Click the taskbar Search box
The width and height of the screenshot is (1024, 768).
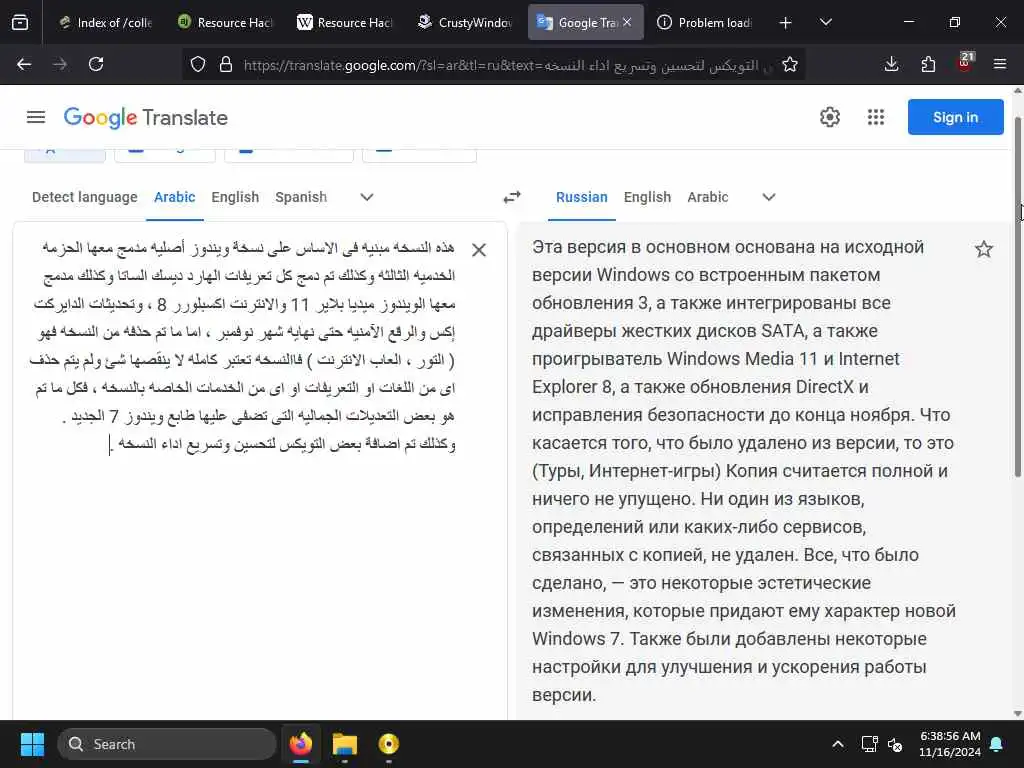click(167, 744)
